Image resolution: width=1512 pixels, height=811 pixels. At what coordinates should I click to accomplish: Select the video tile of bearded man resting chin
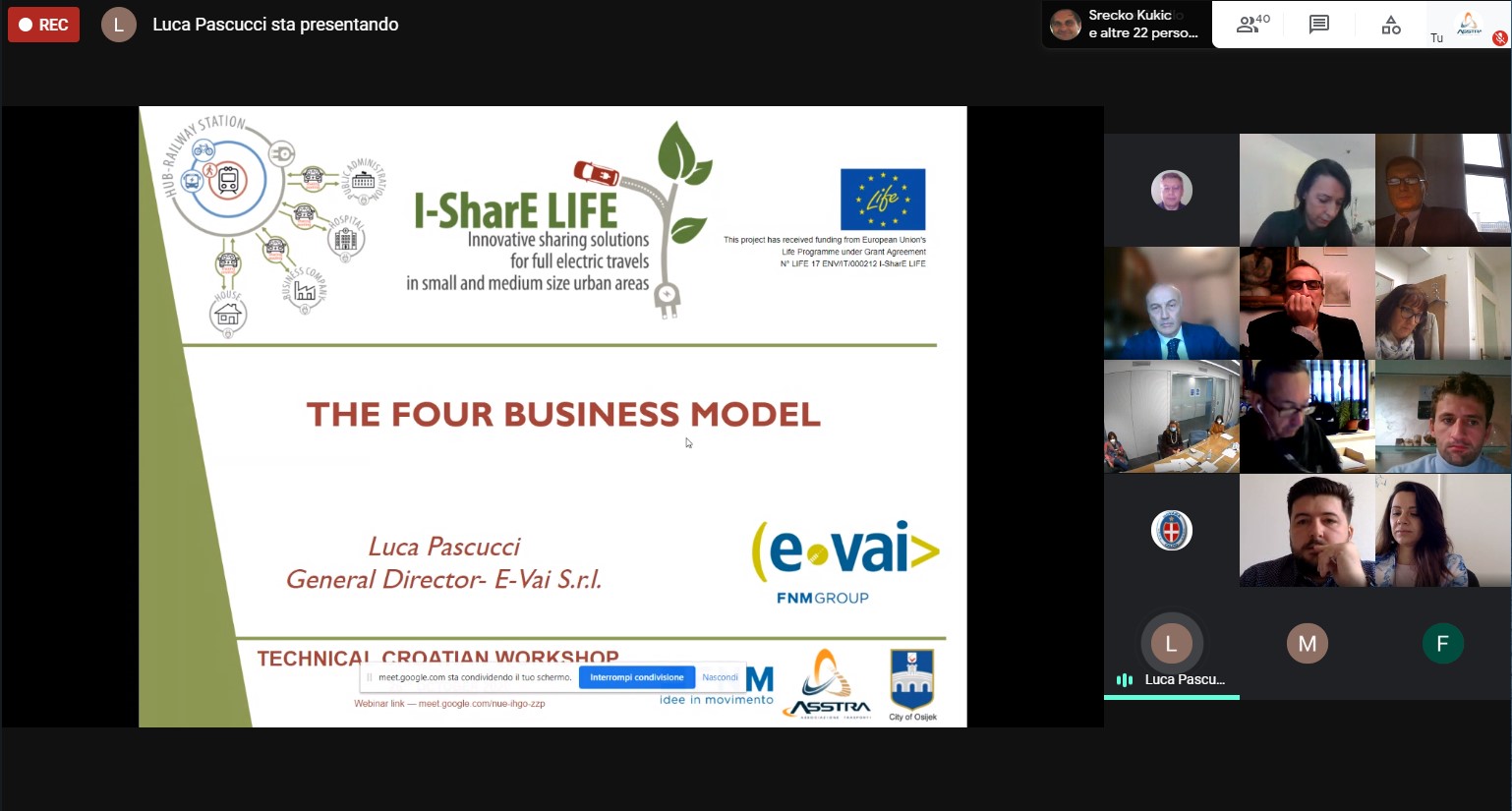click(1307, 531)
